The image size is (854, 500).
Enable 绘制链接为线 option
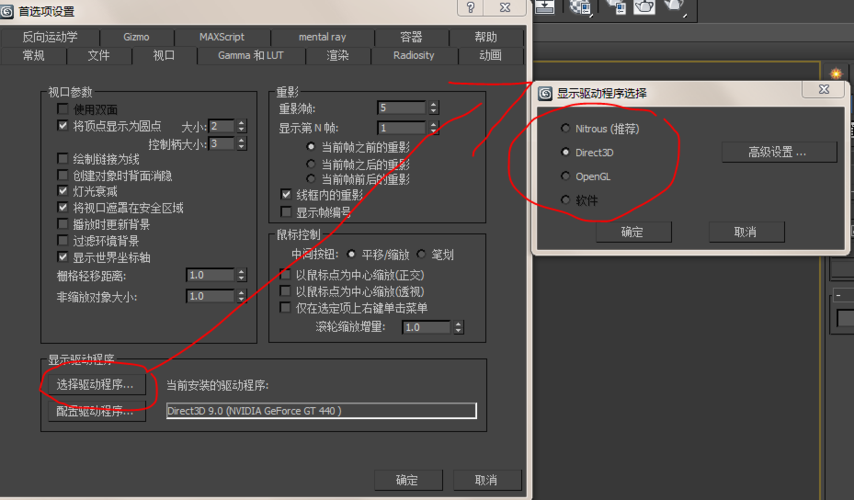[x=63, y=158]
